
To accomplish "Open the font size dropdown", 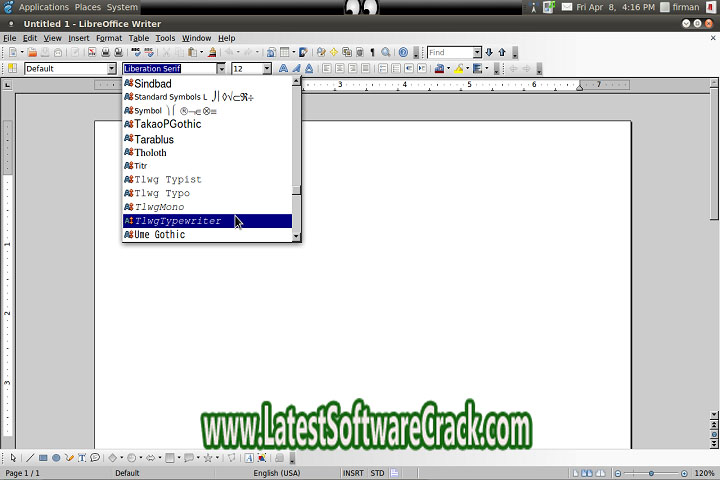I will coord(267,69).
